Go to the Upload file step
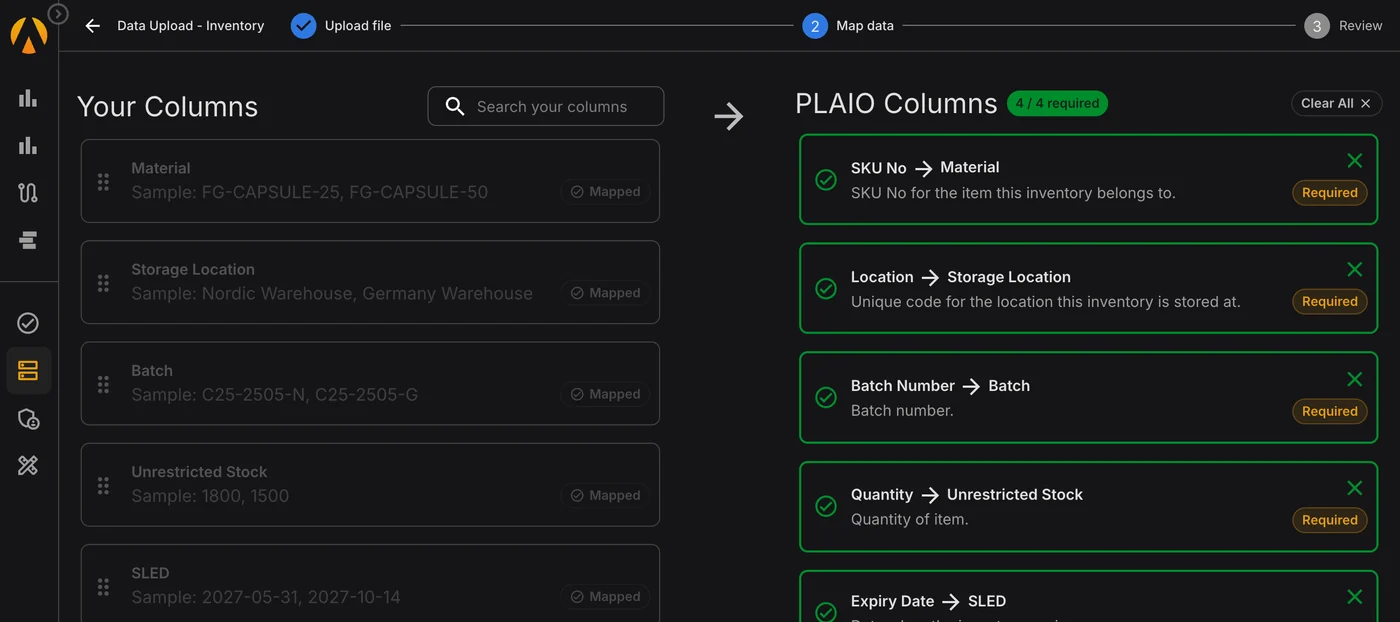The height and width of the screenshot is (622, 1400). 342,26
